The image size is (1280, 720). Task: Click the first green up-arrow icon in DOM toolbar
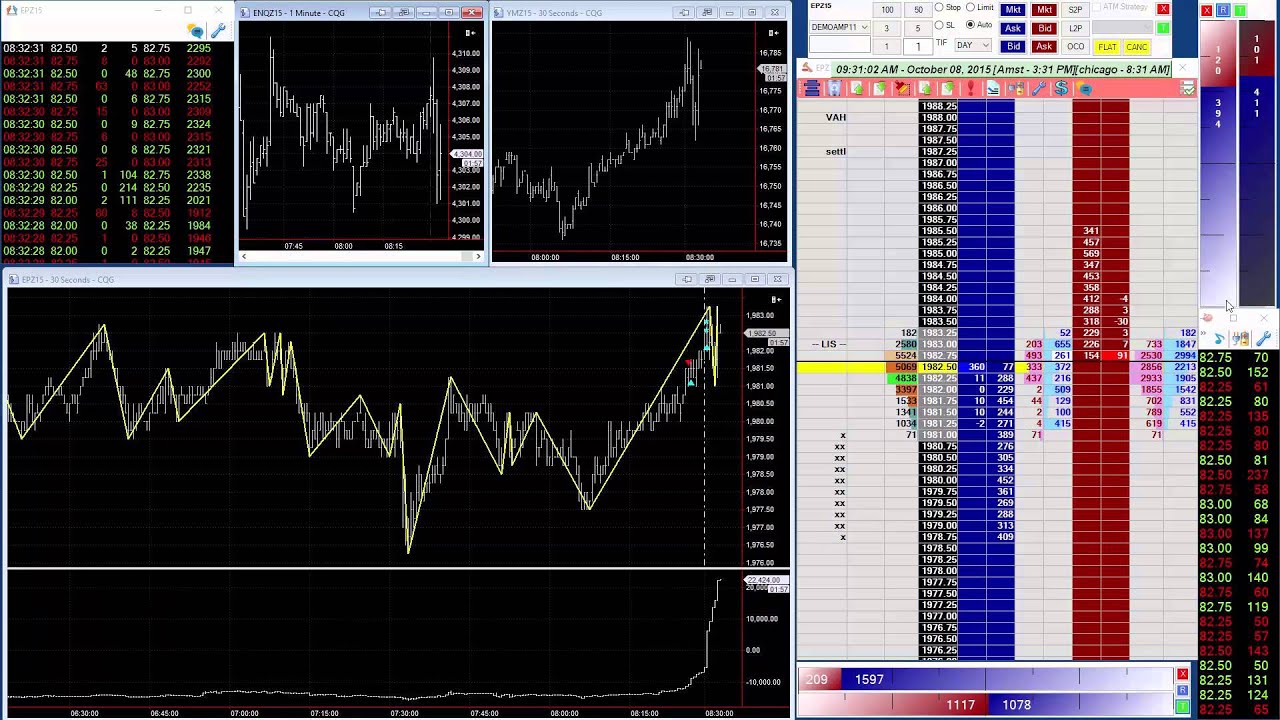point(857,88)
